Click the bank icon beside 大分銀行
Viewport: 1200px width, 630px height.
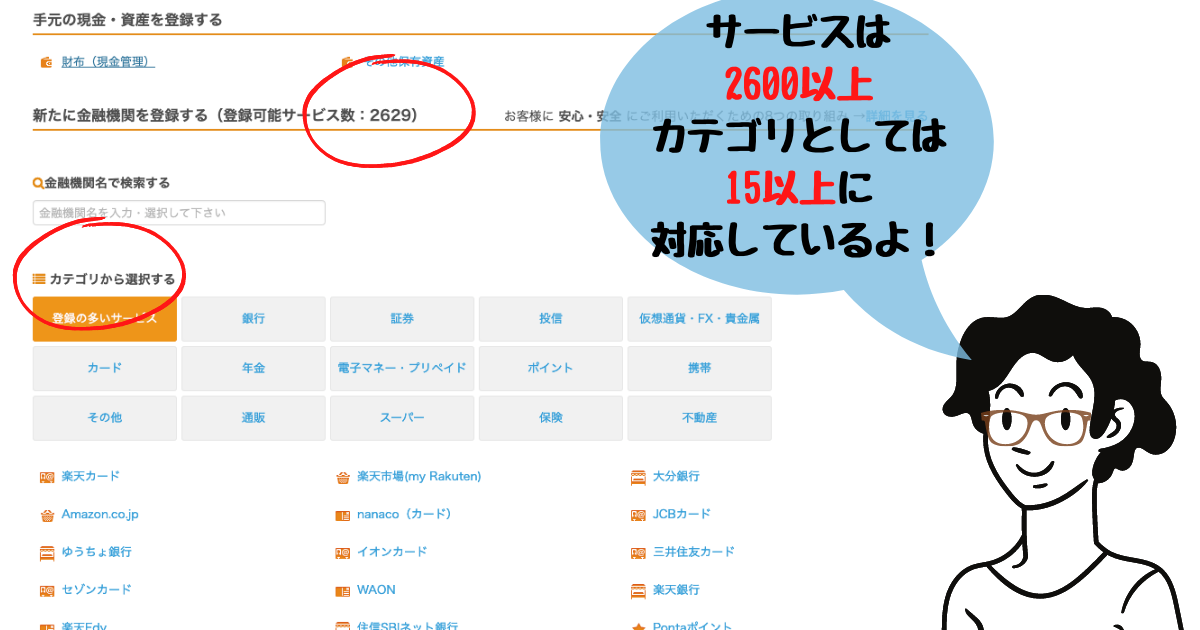[637, 476]
